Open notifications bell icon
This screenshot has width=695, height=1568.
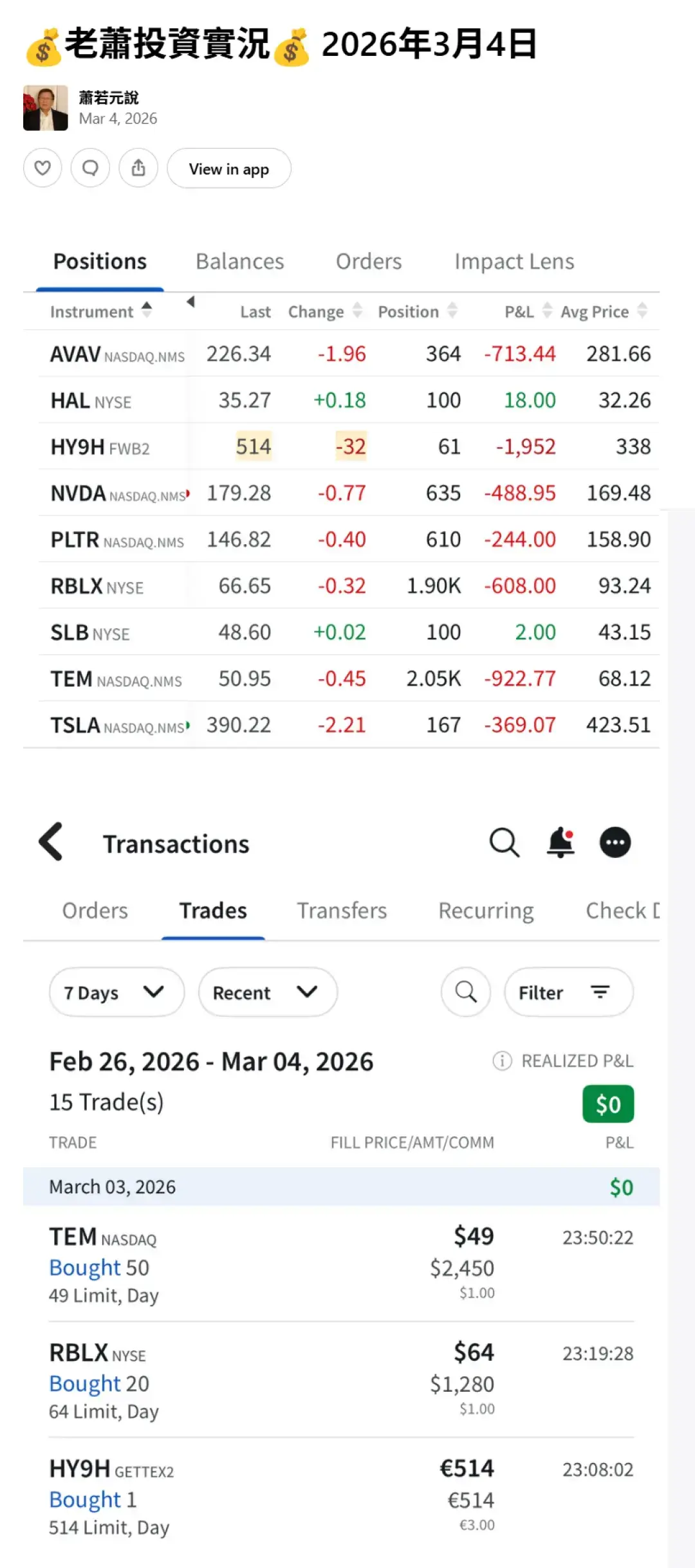pyautogui.click(x=561, y=843)
